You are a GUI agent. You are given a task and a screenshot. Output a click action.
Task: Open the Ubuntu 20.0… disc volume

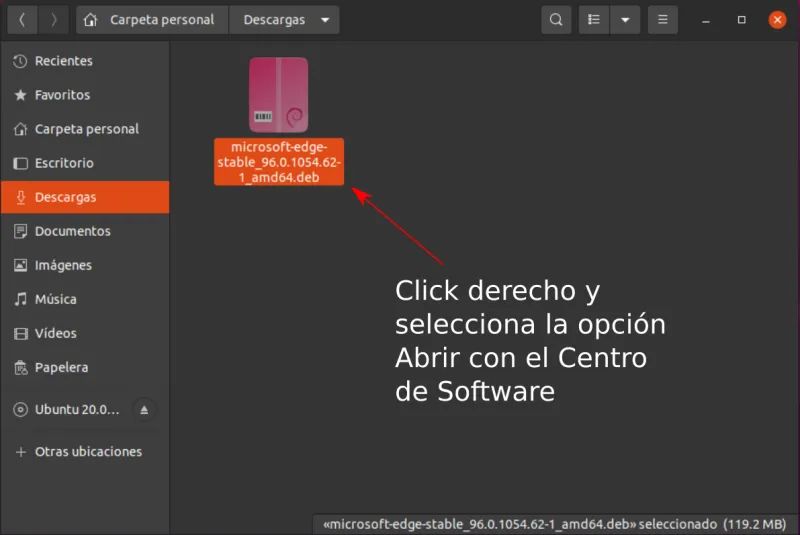coord(85,410)
